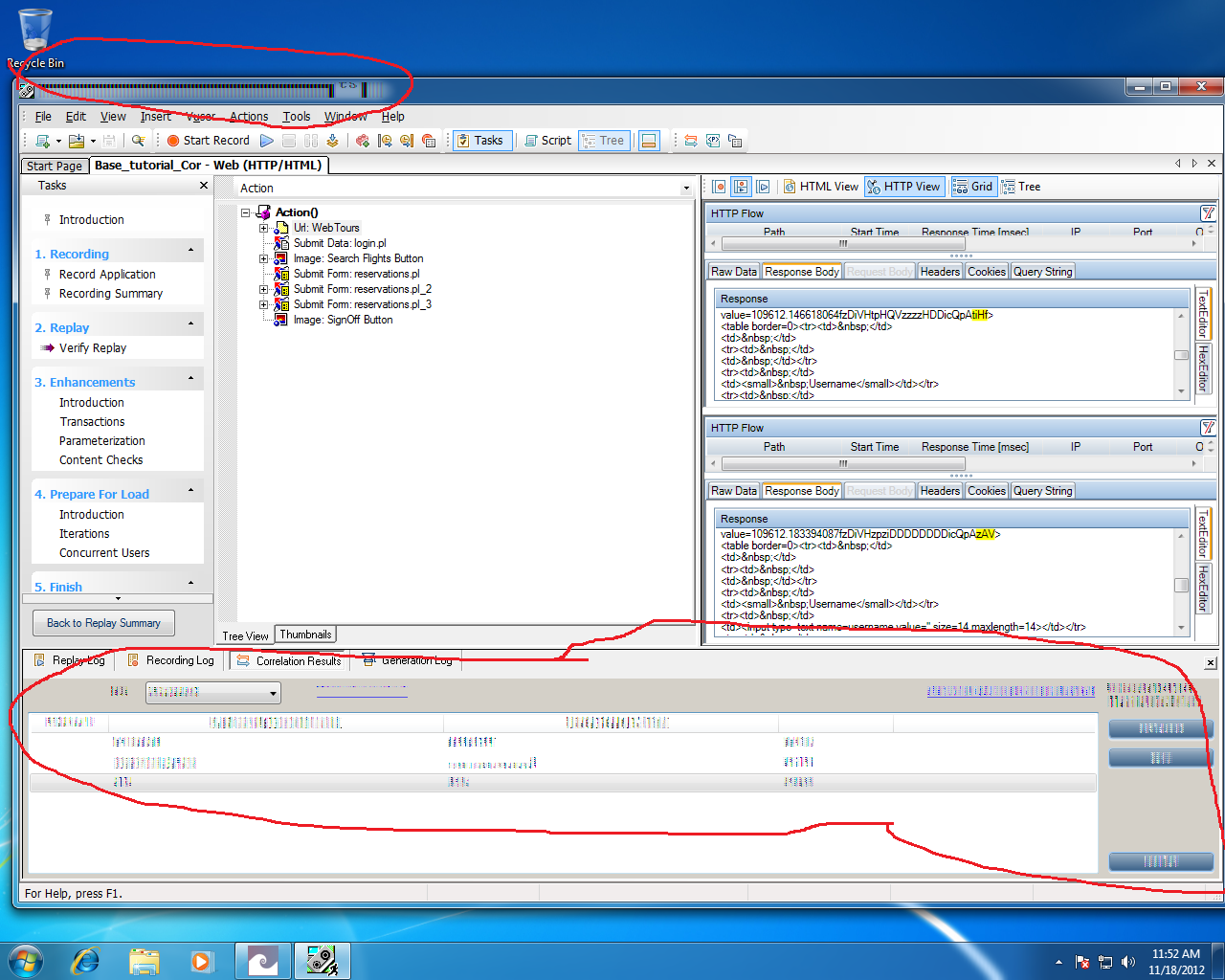Expand Image: Search Flights Button node
This screenshot has width=1225, height=980.
(263, 258)
